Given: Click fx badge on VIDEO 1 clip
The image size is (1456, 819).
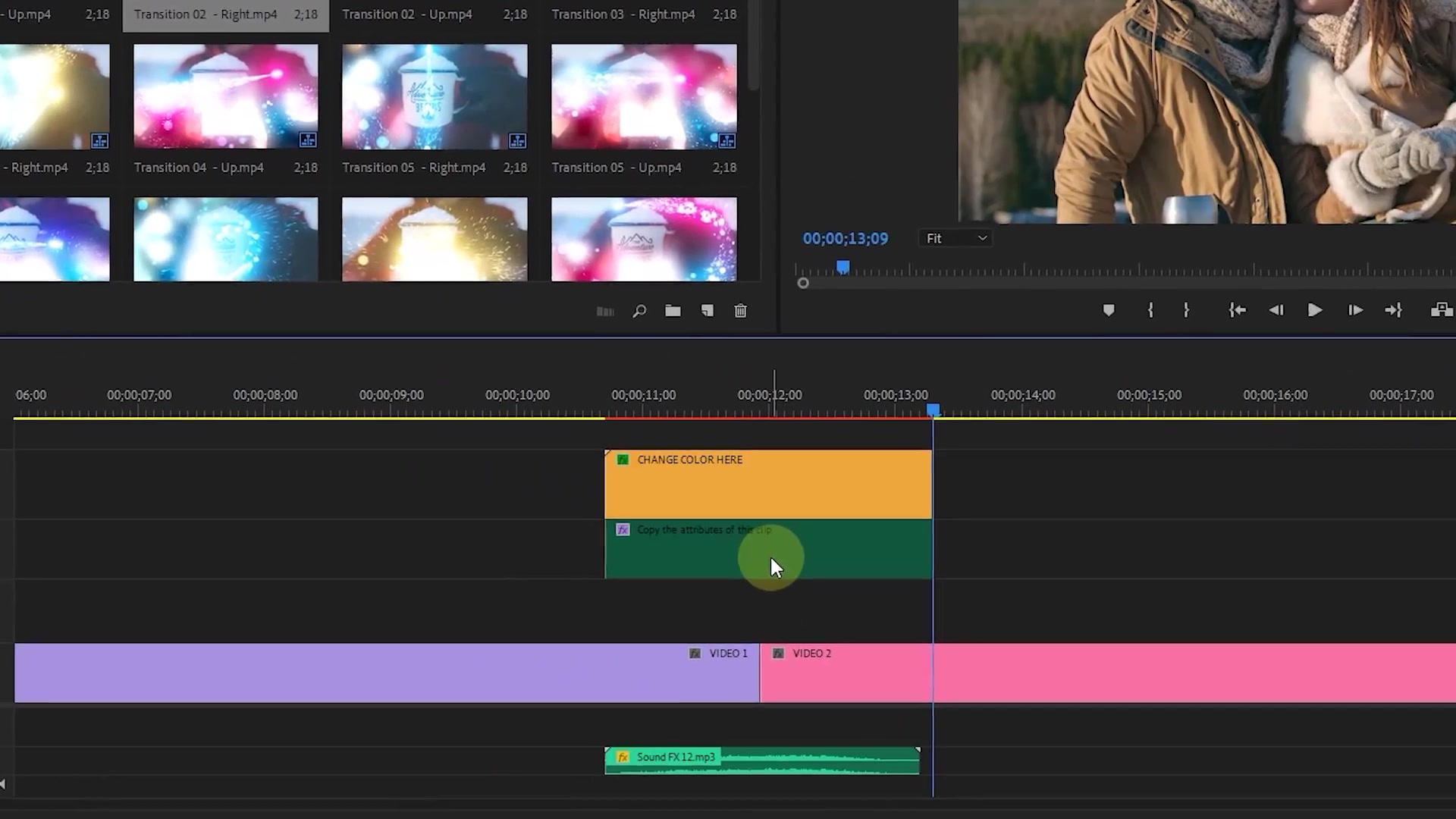Looking at the screenshot, I should [x=695, y=653].
